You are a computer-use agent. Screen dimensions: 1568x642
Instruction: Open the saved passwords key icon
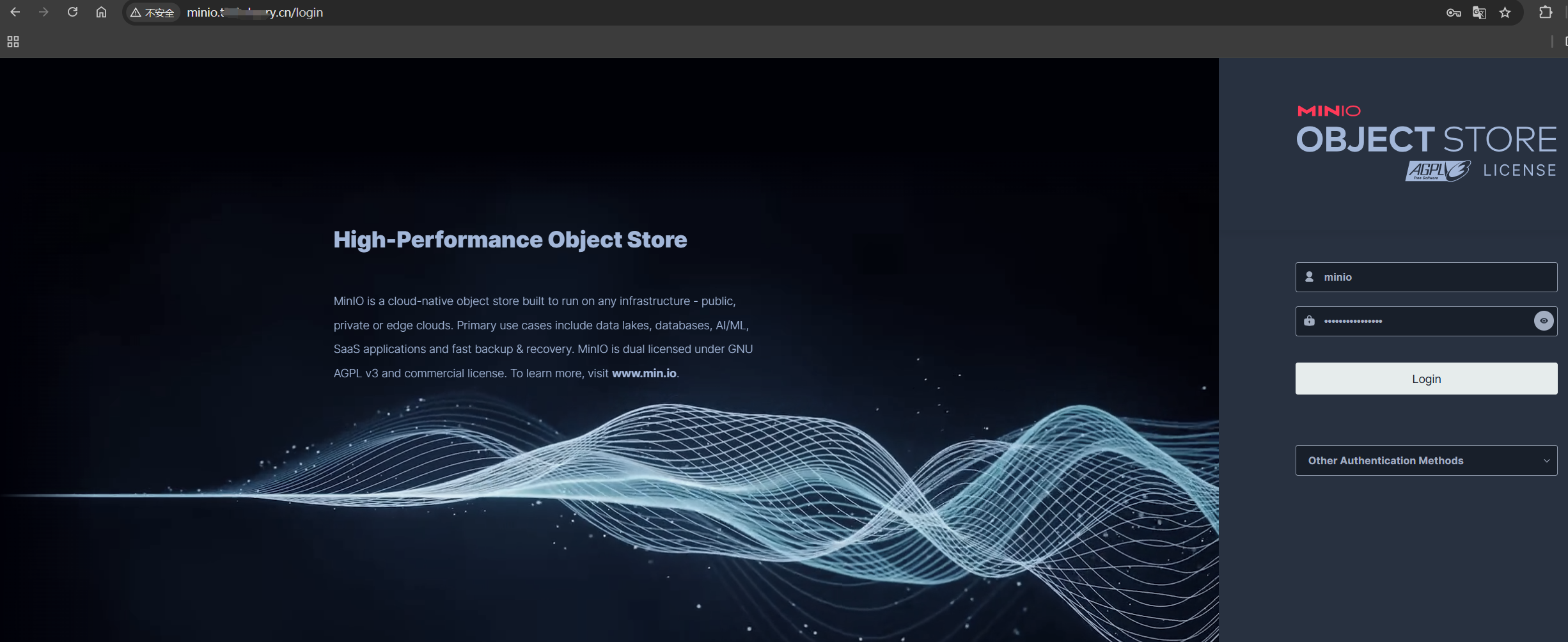tap(1453, 13)
